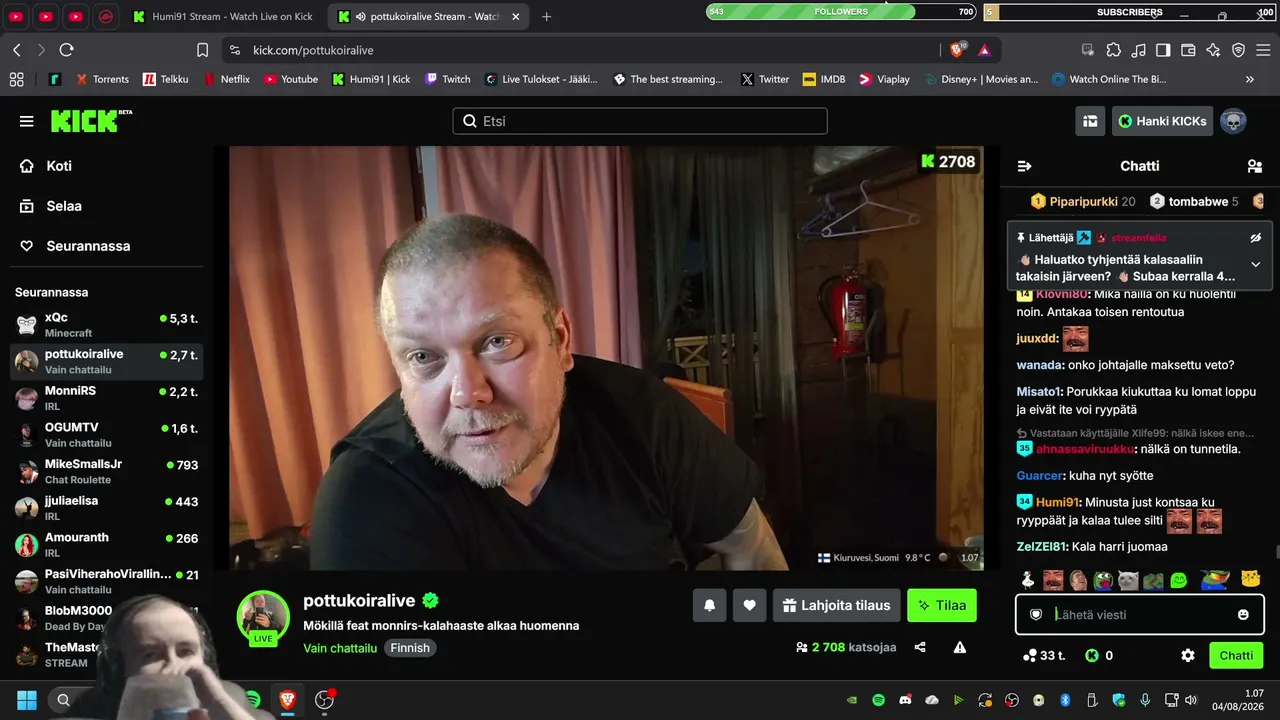This screenshot has height=720, width=1280.
Task: Show more bookmarks with double chevron
Action: click(1249, 79)
